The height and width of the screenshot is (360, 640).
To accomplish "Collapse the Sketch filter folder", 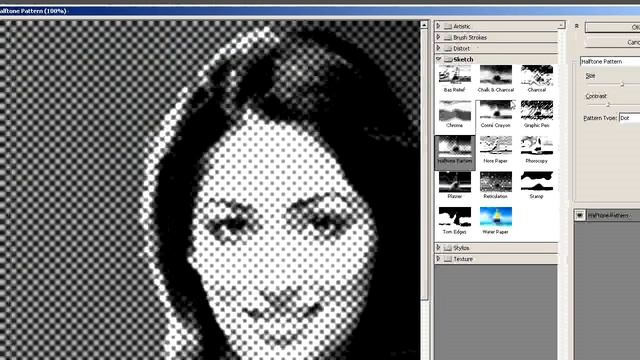I will [438, 59].
